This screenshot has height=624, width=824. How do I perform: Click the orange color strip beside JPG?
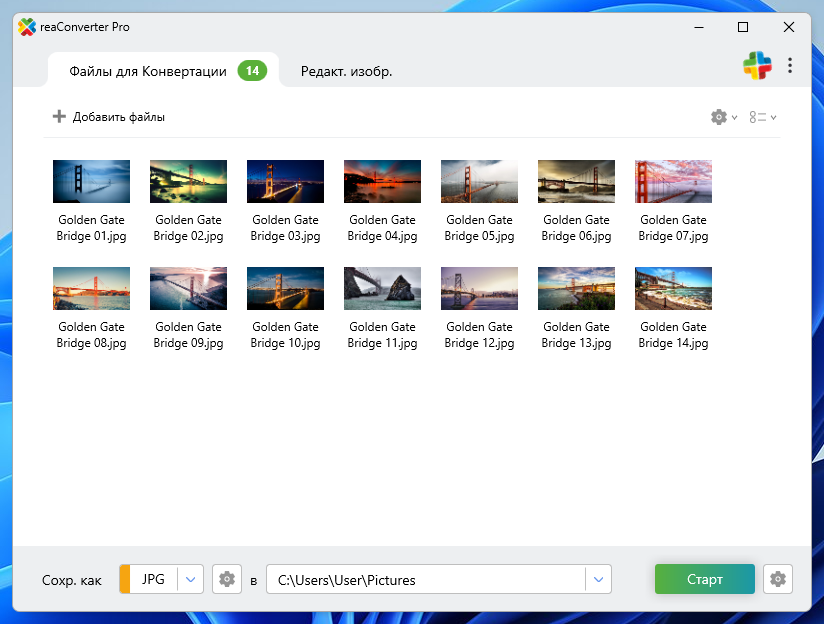(x=124, y=579)
